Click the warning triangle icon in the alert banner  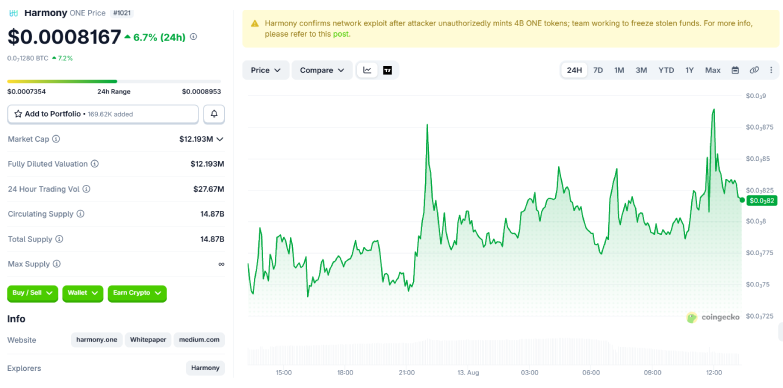coord(255,23)
